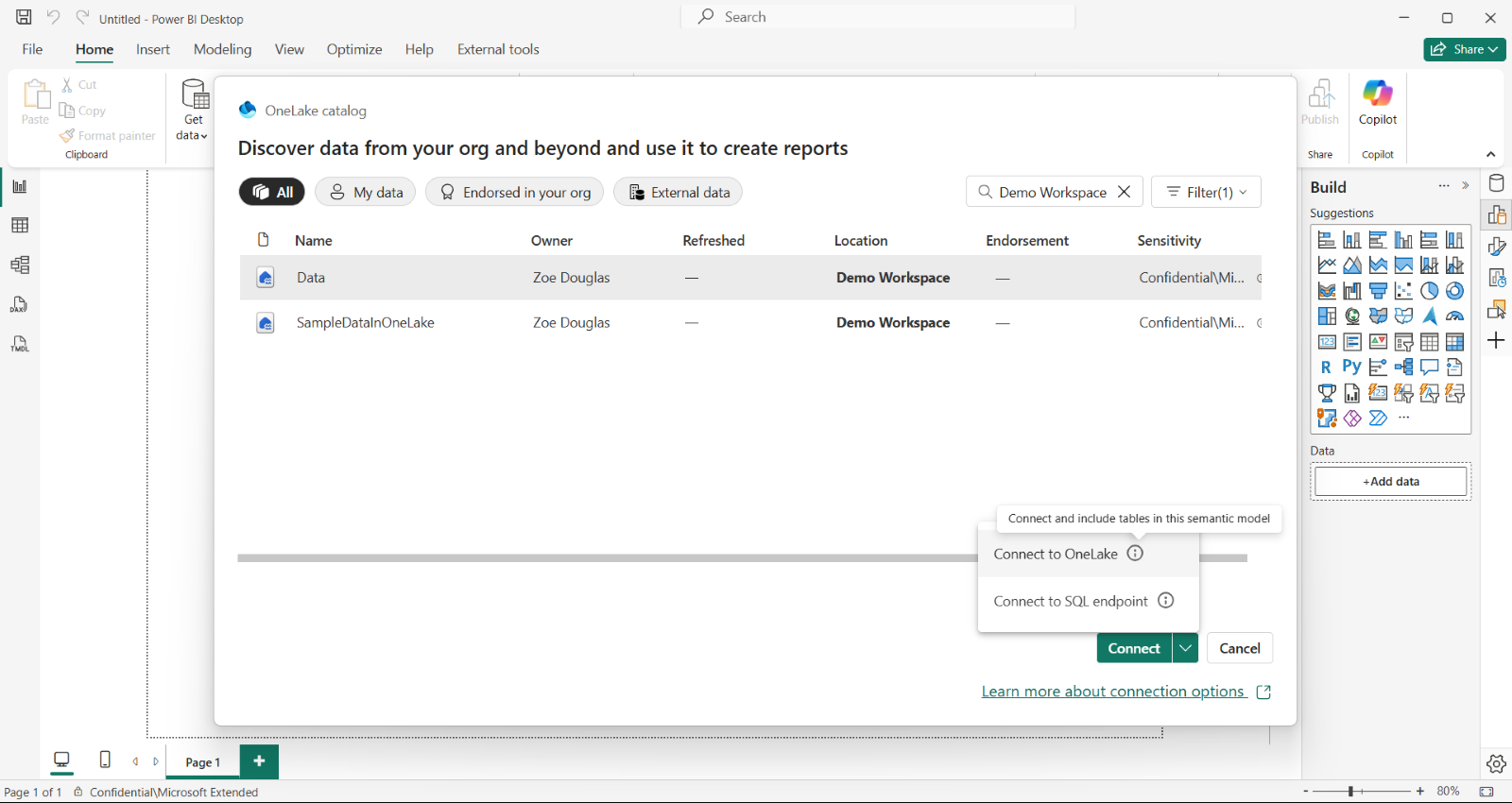Collapse the ribbon with chevron

tap(1490, 154)
